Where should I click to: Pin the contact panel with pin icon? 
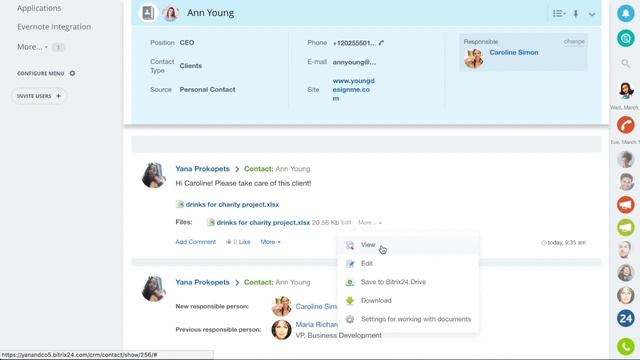pos(576,14)
